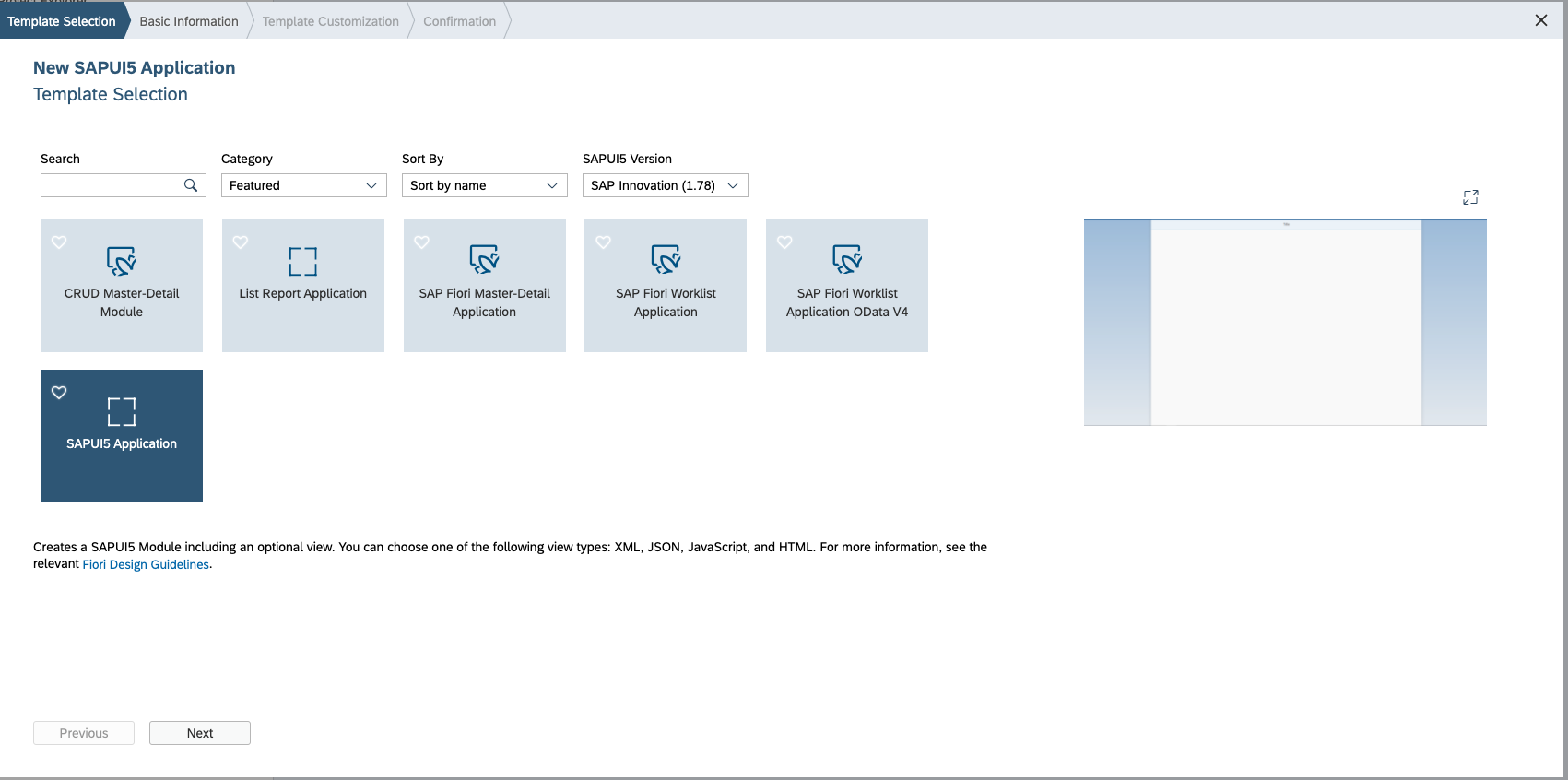This screenshot has height=780, width=1568.
Task: Favorite the SAP Fiori Worklist Application template
Action: tap(604, 242)
